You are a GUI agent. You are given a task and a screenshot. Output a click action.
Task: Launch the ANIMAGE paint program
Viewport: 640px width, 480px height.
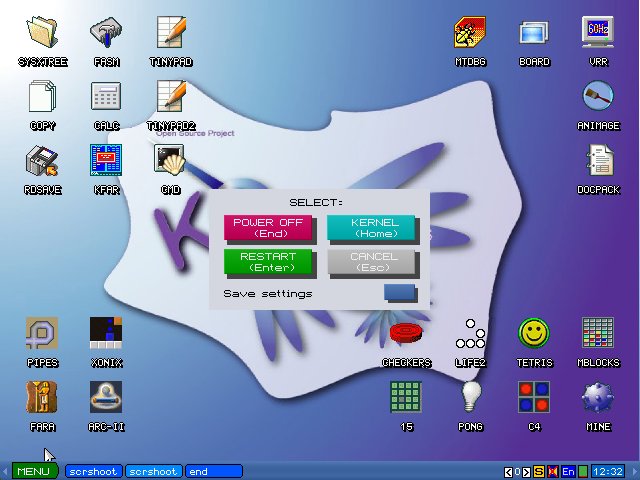(598, 97)
